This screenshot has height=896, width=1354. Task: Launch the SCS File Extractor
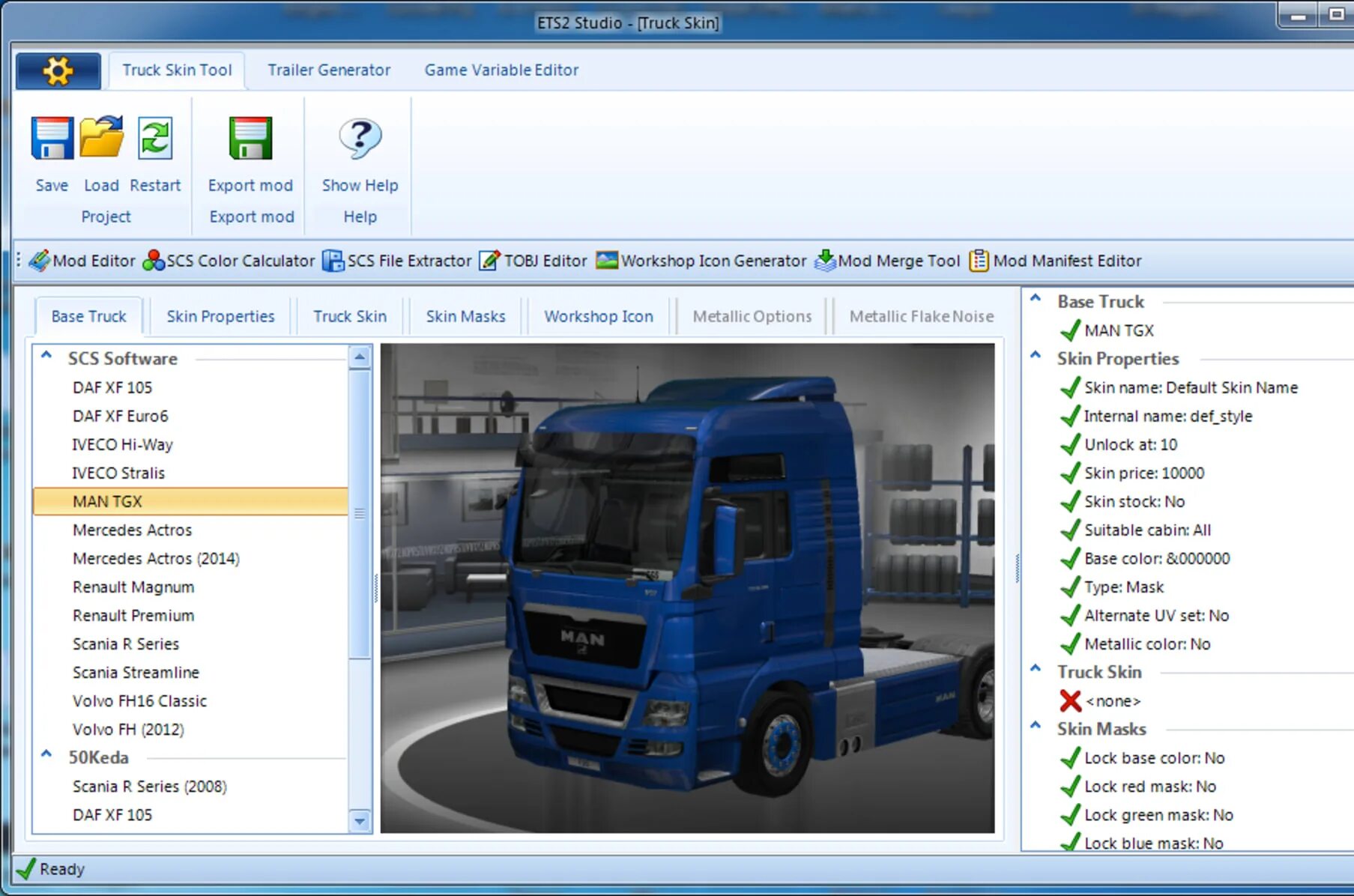[x=396, y=261]
